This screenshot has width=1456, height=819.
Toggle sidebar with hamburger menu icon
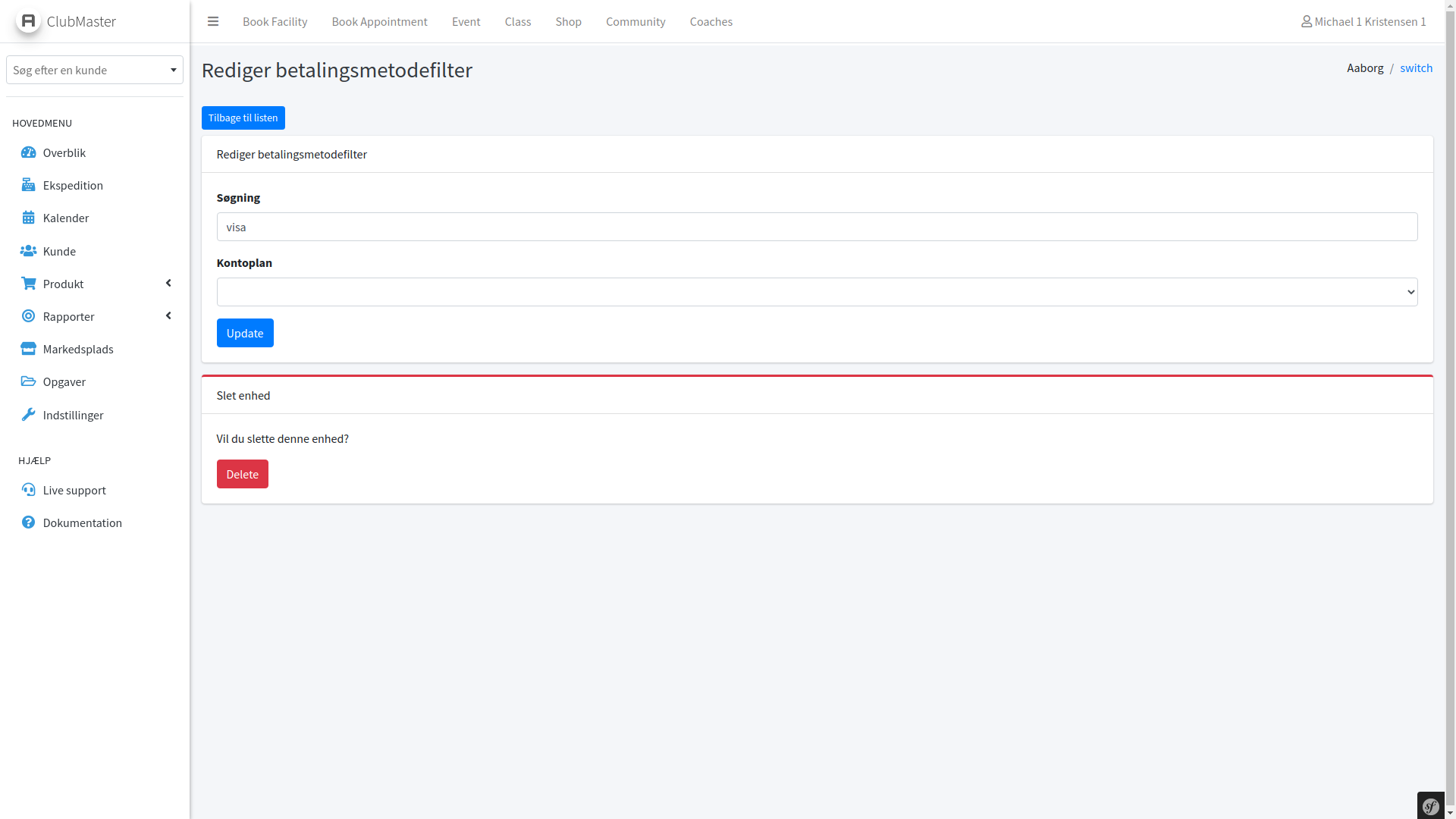click(213, 21)
